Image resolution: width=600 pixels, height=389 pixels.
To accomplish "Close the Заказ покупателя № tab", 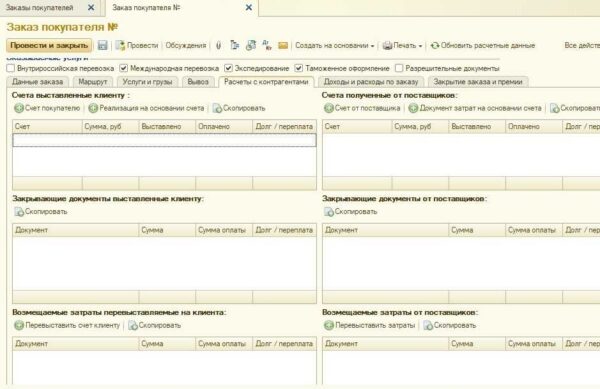I will (x=249, y=7).
